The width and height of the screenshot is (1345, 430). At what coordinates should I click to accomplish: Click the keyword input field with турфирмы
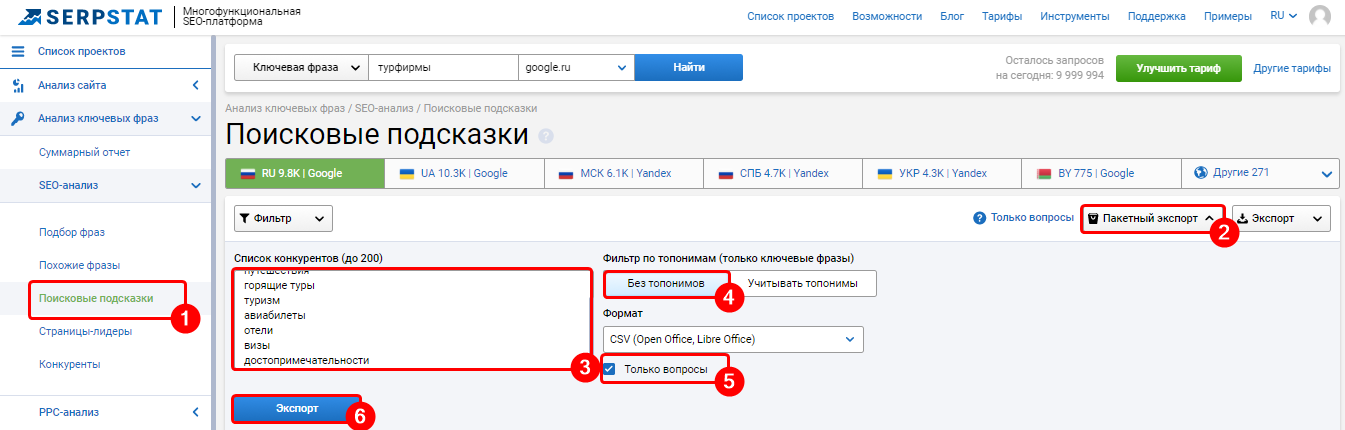click(x=443, y=67)
